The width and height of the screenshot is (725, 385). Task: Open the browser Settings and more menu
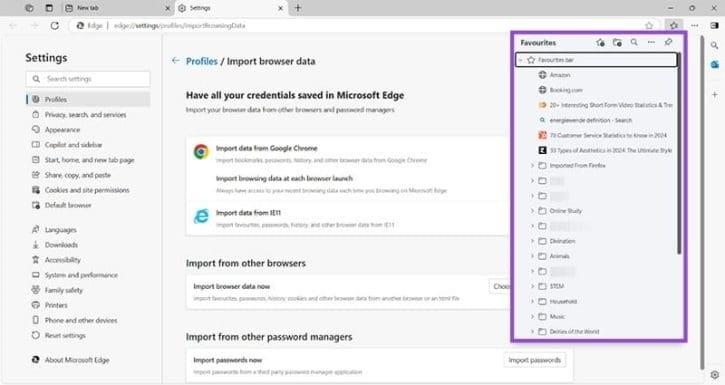pyautogui.click(x=694, y=25)
